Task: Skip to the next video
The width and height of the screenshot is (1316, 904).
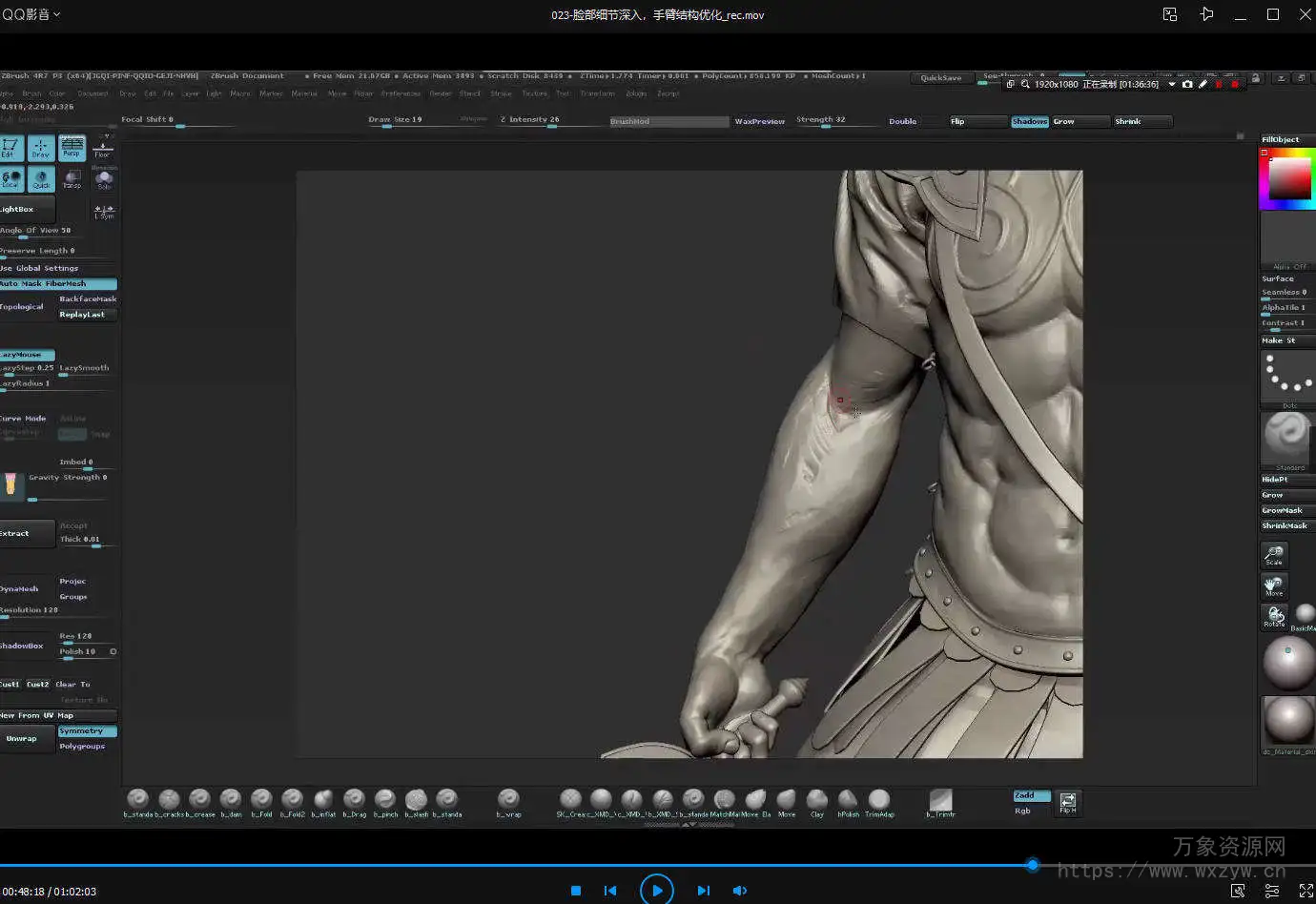Action: tap(703, 891)
